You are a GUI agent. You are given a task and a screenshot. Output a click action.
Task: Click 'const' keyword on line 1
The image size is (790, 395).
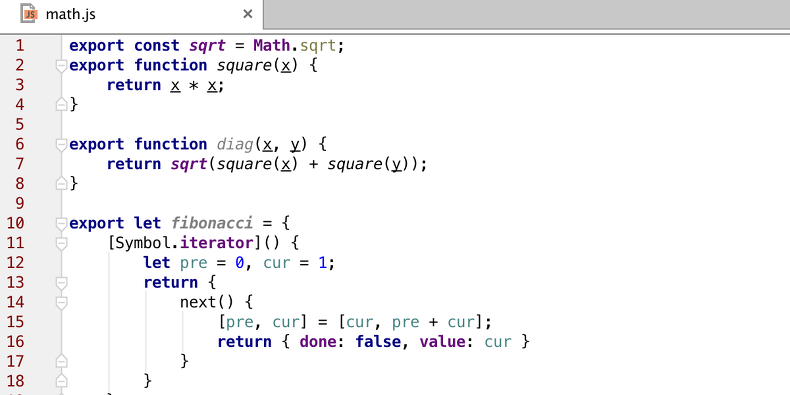157,46
